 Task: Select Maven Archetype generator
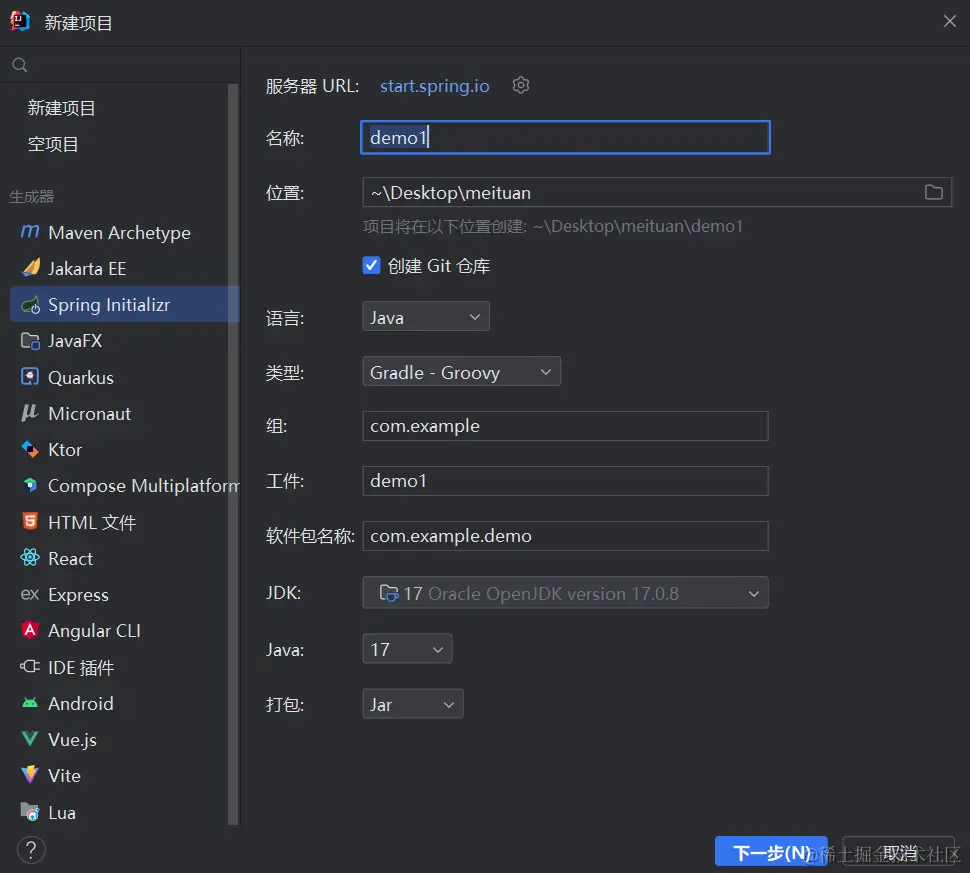coord(119,233)
